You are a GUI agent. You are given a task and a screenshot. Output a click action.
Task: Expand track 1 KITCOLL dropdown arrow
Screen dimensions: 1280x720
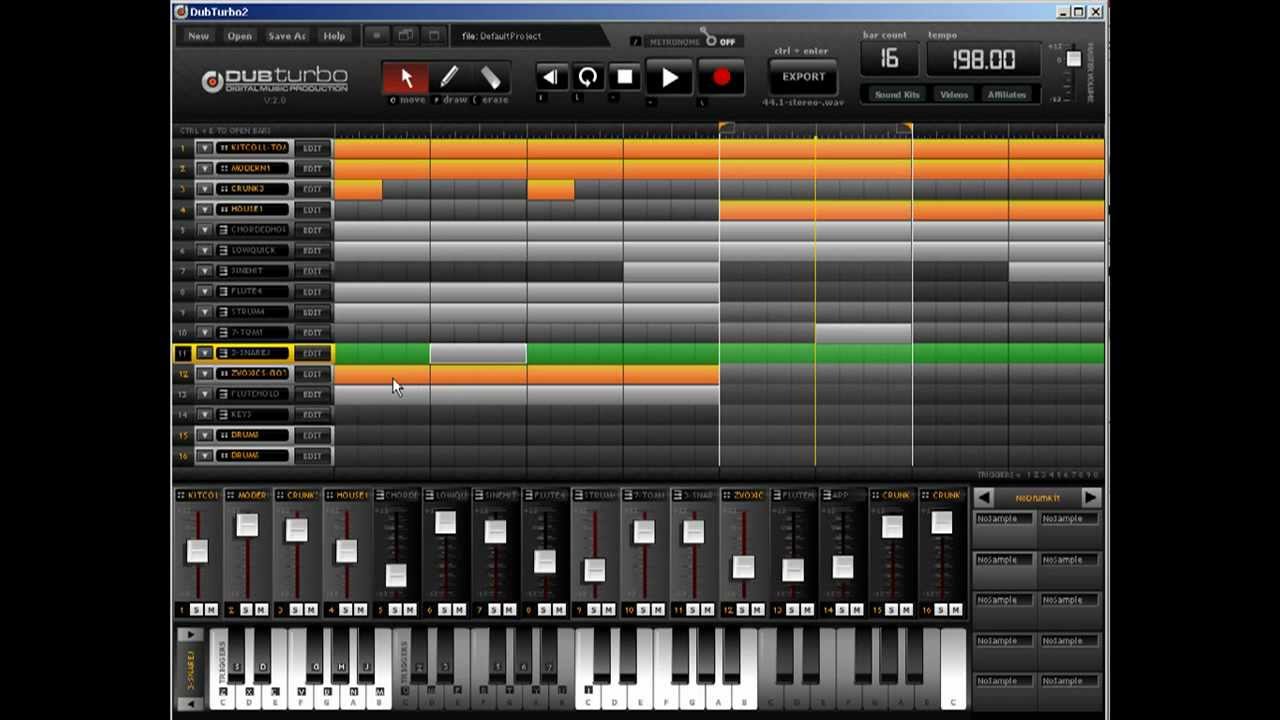pyautogui.click(x=204, y=148)
